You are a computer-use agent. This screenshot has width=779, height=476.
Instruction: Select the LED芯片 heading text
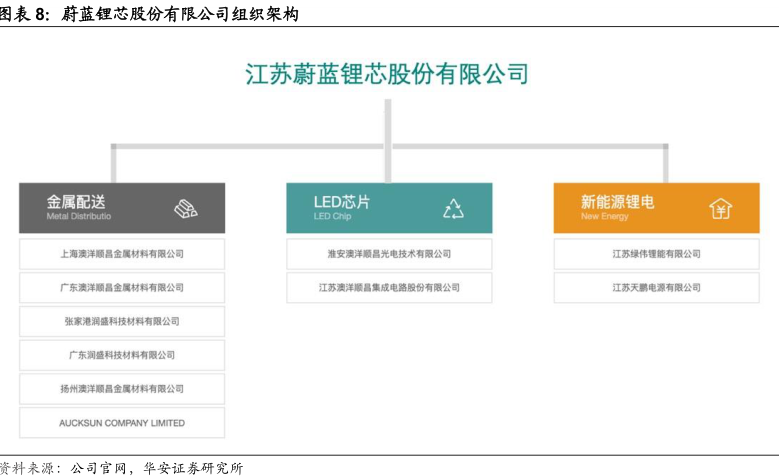[x=342, y=201]
